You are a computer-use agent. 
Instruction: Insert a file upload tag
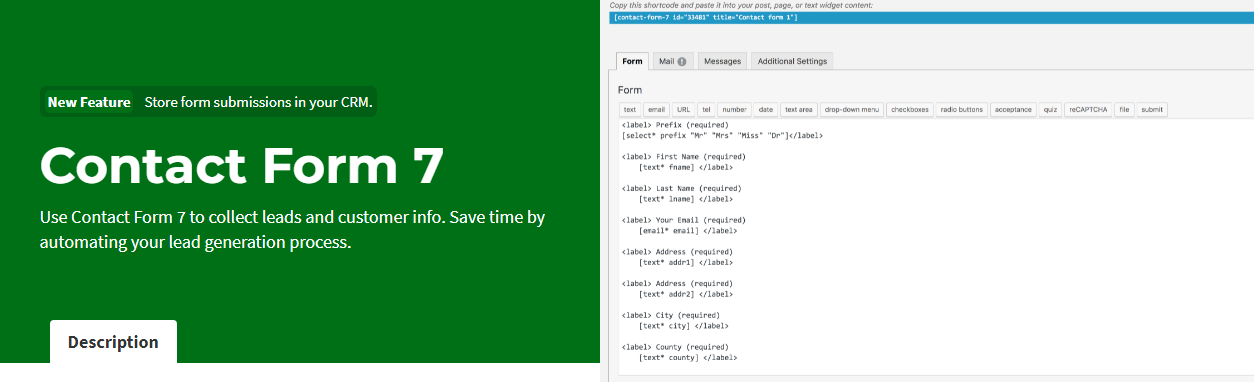1124,110
